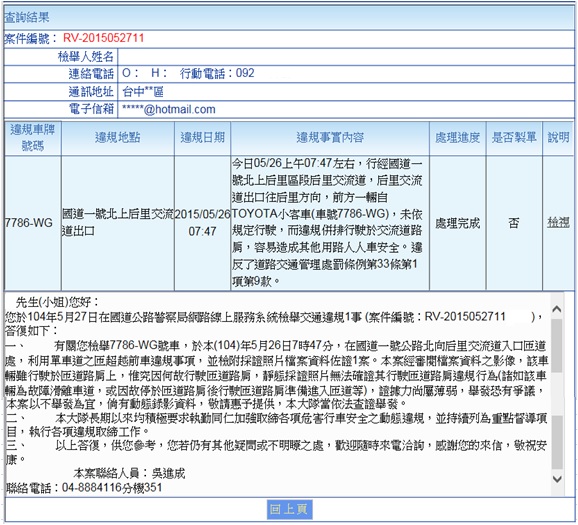
Task: Click the 回上頁 button
Action: click(x=289, y=510)
